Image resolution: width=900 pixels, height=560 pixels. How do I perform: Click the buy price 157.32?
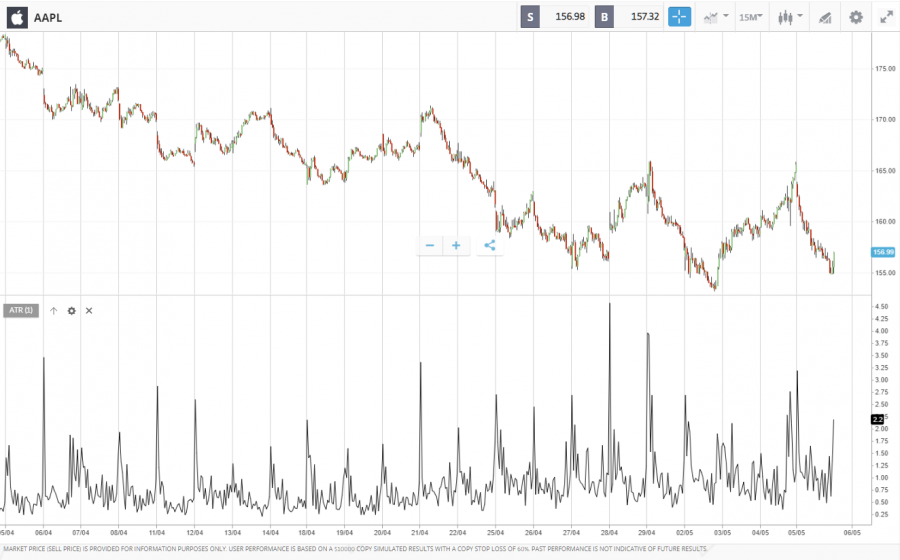tap(645, 17)
